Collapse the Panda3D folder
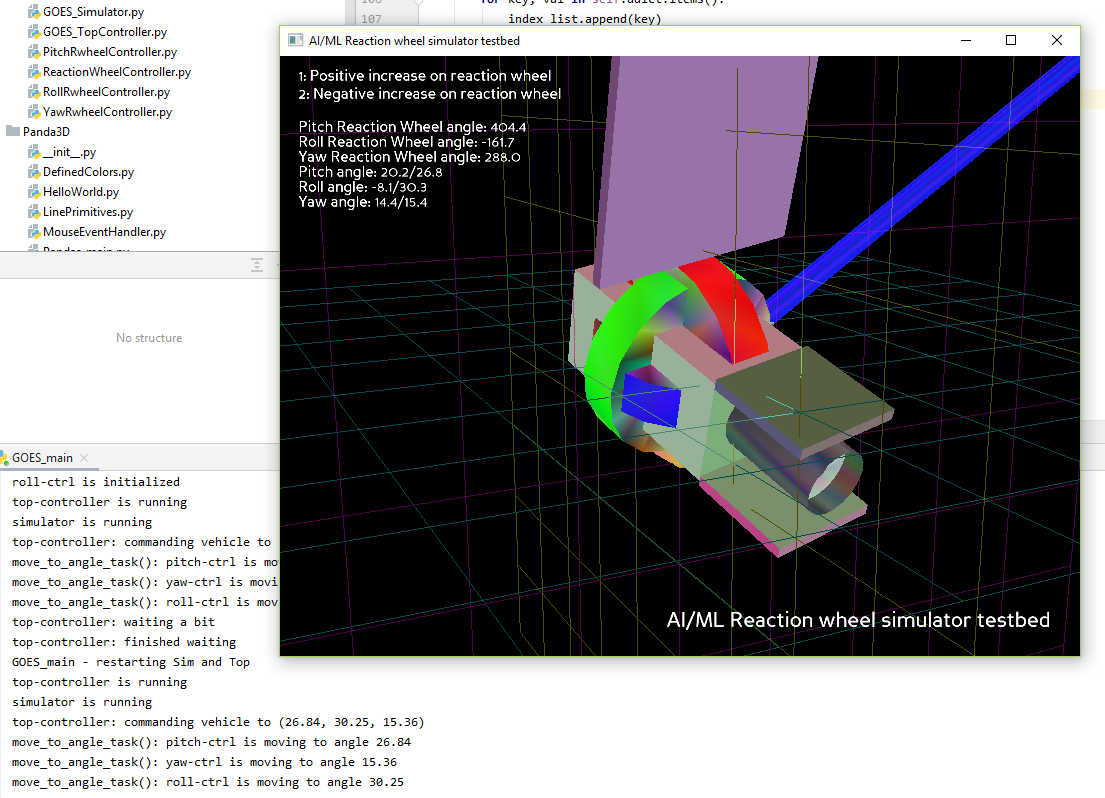The width and height of the screenshot is (1105, 798). [13, 132]
